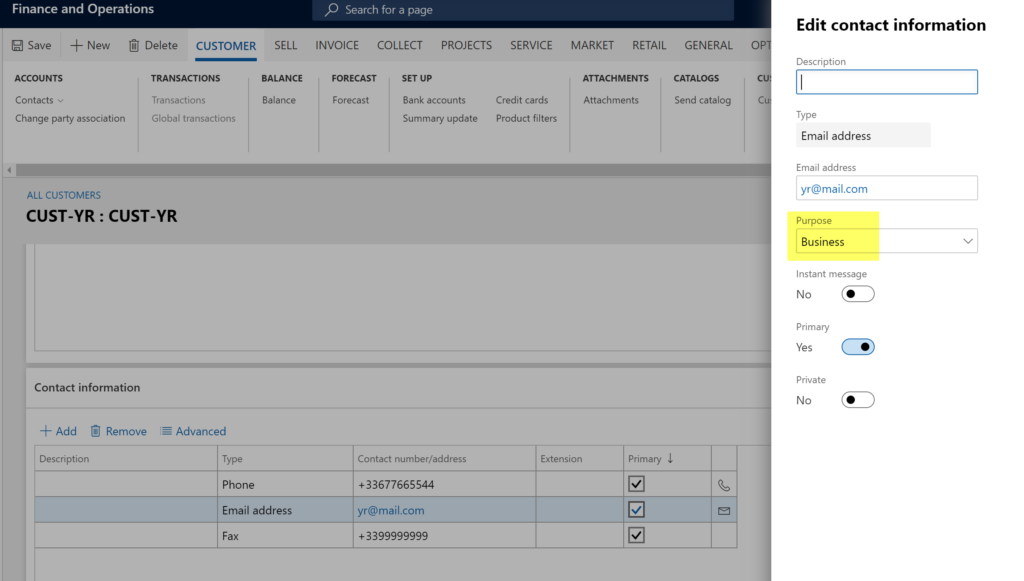Uncheck Primary on the Fax row
1024x581 pixels.
[636, 535]
